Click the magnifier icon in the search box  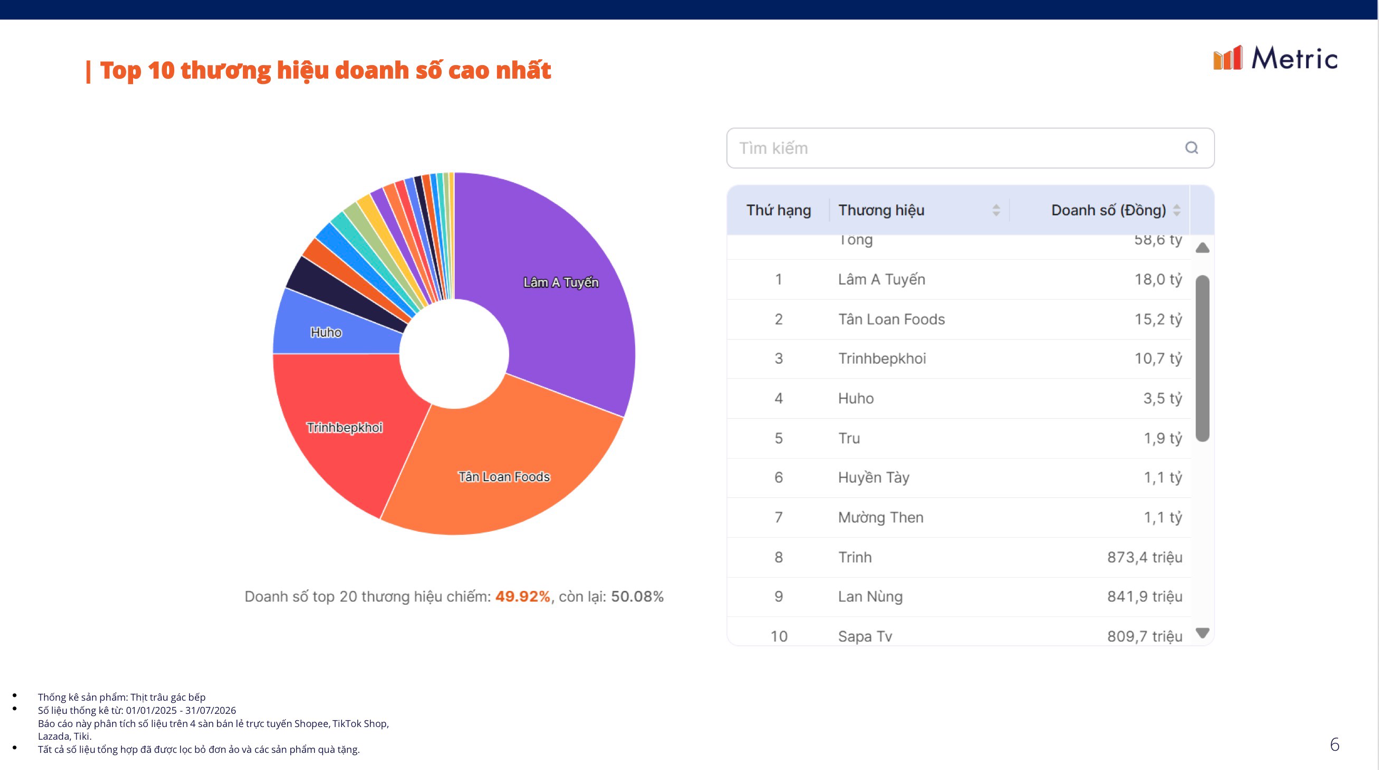tap(1191, 148)
